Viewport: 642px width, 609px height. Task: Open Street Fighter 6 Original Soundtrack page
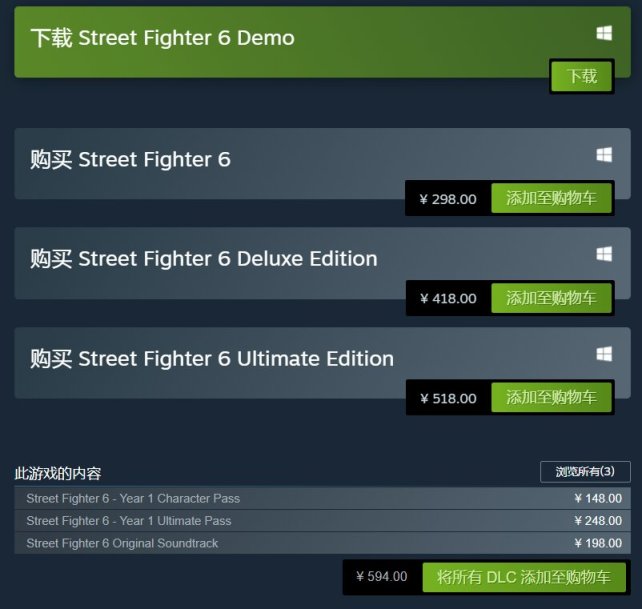pos(323,543)
